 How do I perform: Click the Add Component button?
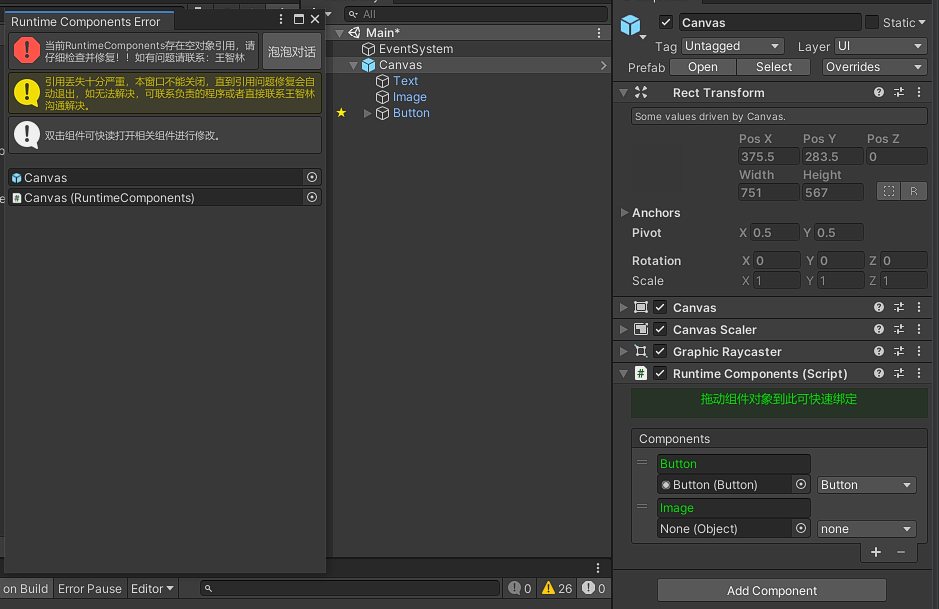[771, 590]
